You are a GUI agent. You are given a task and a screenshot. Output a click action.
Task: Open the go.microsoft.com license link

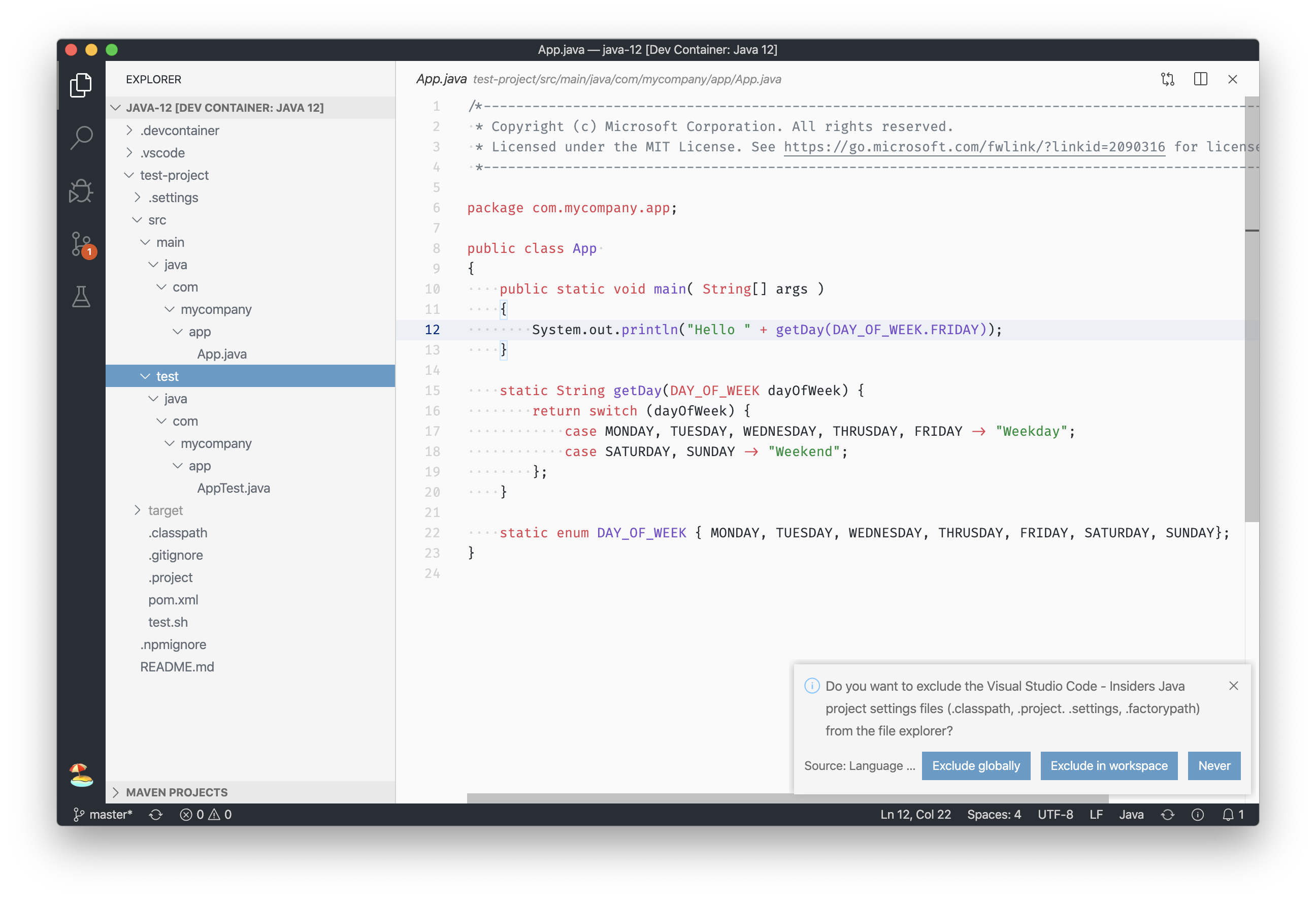[x=974, y=147]
